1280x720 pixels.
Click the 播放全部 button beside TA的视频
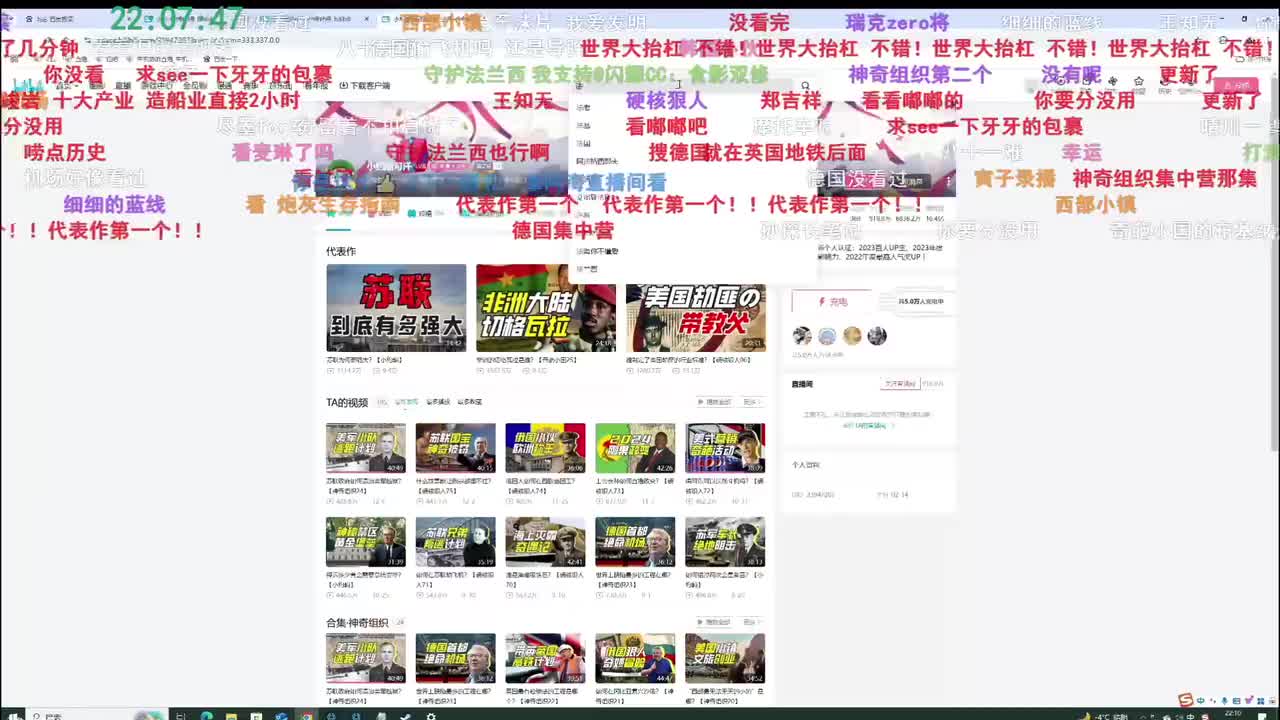tap(715, 402)
